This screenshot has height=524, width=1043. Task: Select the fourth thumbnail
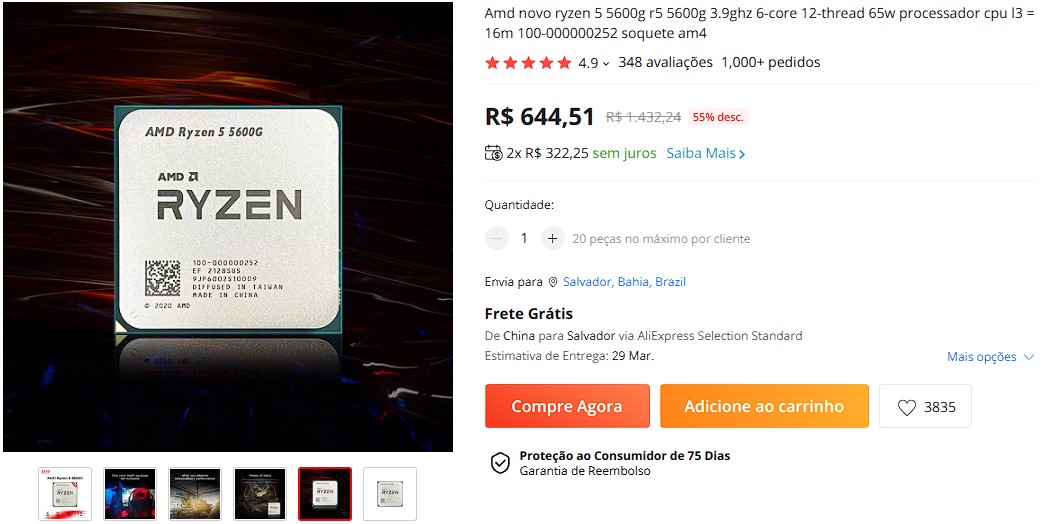[x=260, y=493]
